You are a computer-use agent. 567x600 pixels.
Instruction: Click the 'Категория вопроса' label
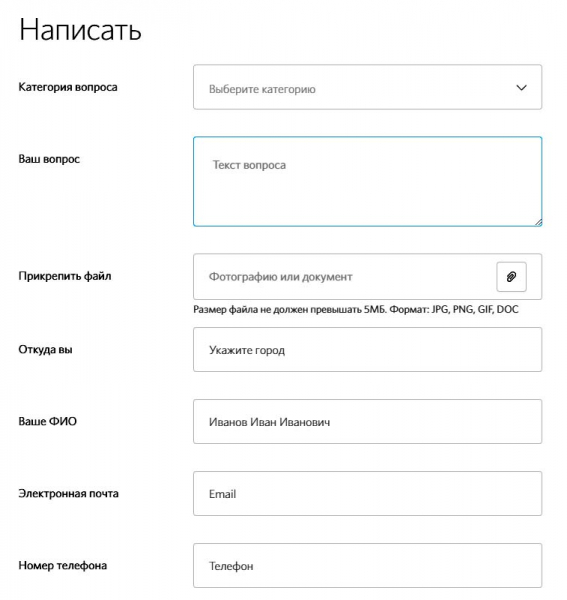click(68, 87)
